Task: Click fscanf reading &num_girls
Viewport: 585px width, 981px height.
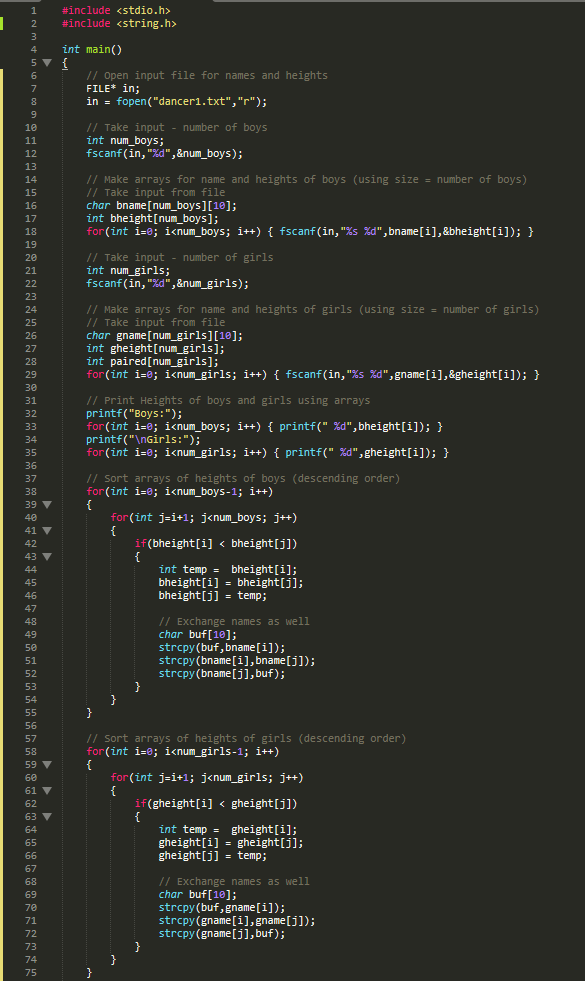Action: [168, 284]
